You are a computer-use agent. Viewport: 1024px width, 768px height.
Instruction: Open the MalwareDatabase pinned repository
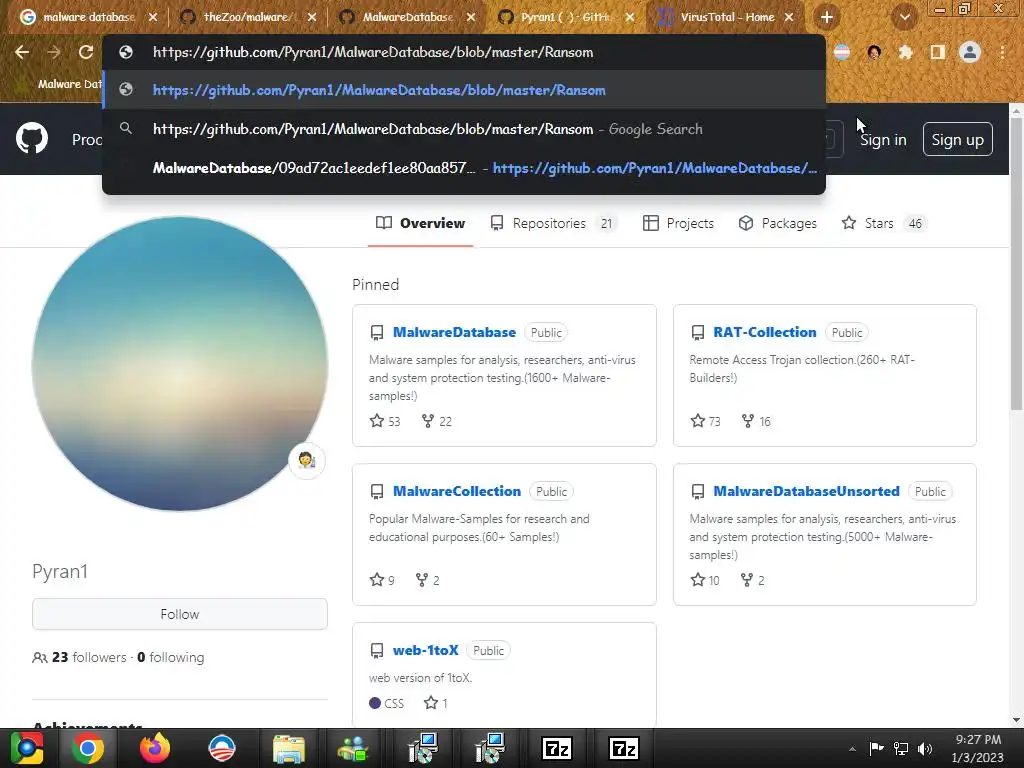tap(454, 332)
